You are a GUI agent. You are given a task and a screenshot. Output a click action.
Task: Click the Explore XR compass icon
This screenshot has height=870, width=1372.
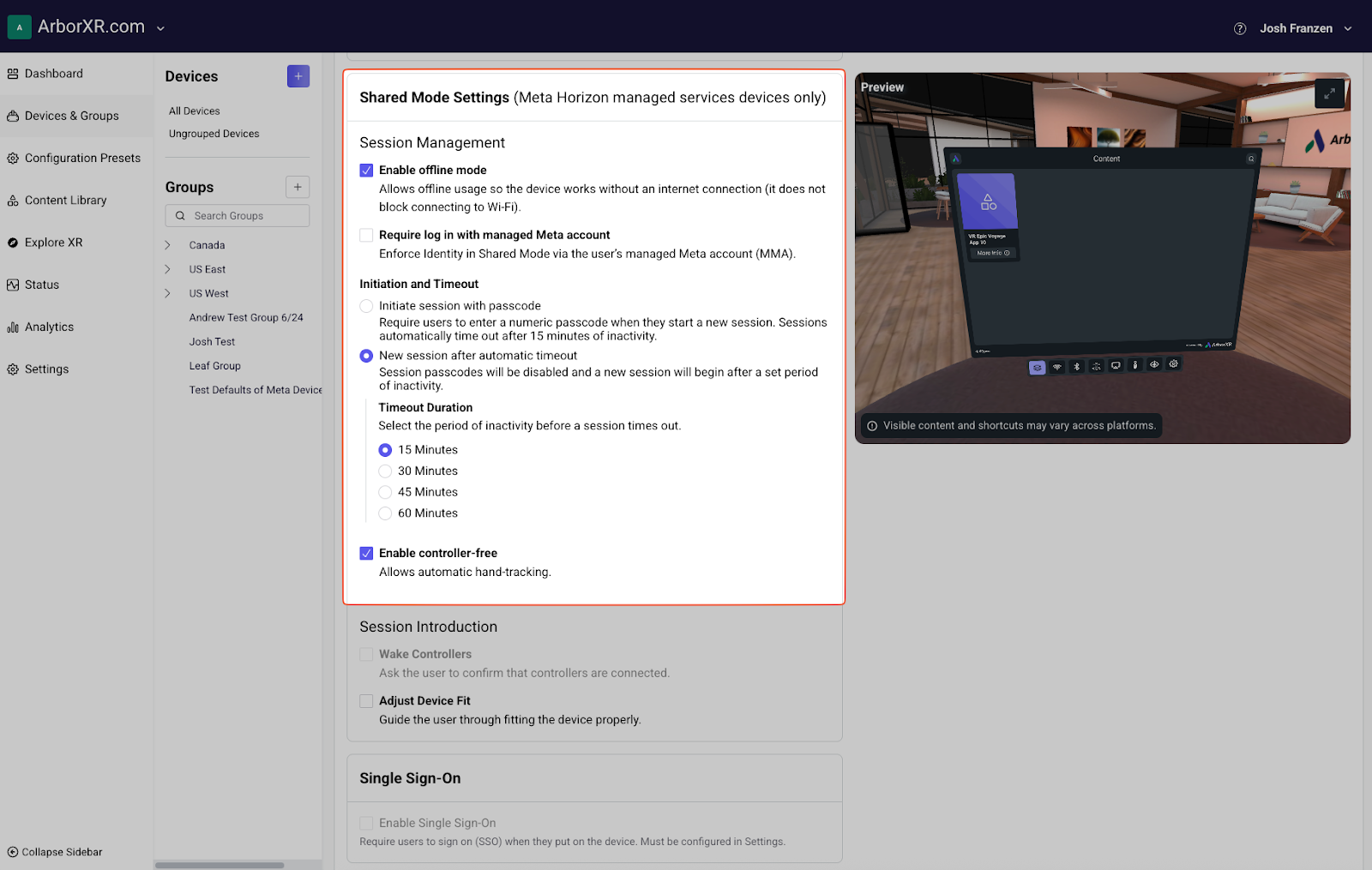point(13,243)
